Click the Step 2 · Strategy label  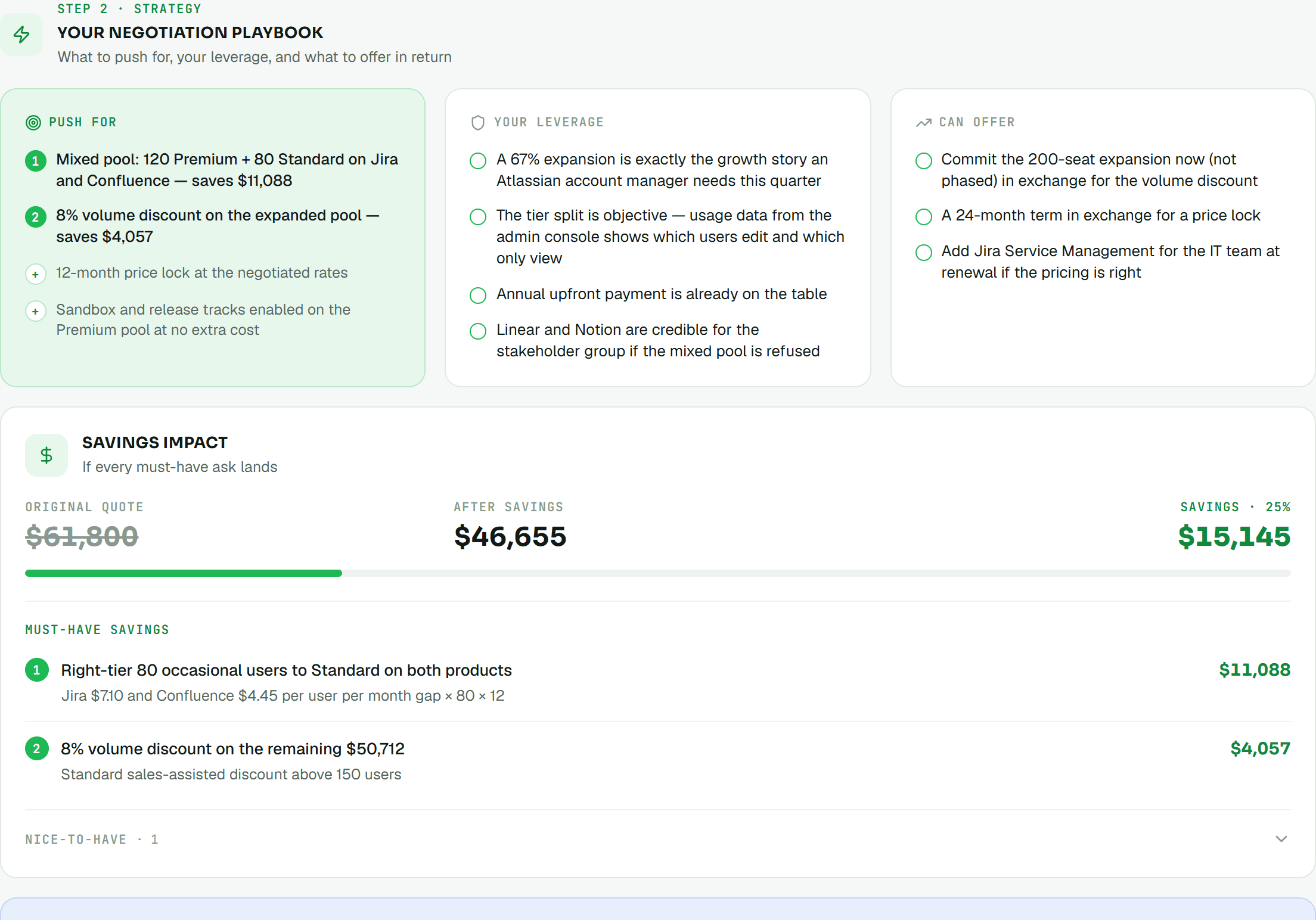pos(129,8)
